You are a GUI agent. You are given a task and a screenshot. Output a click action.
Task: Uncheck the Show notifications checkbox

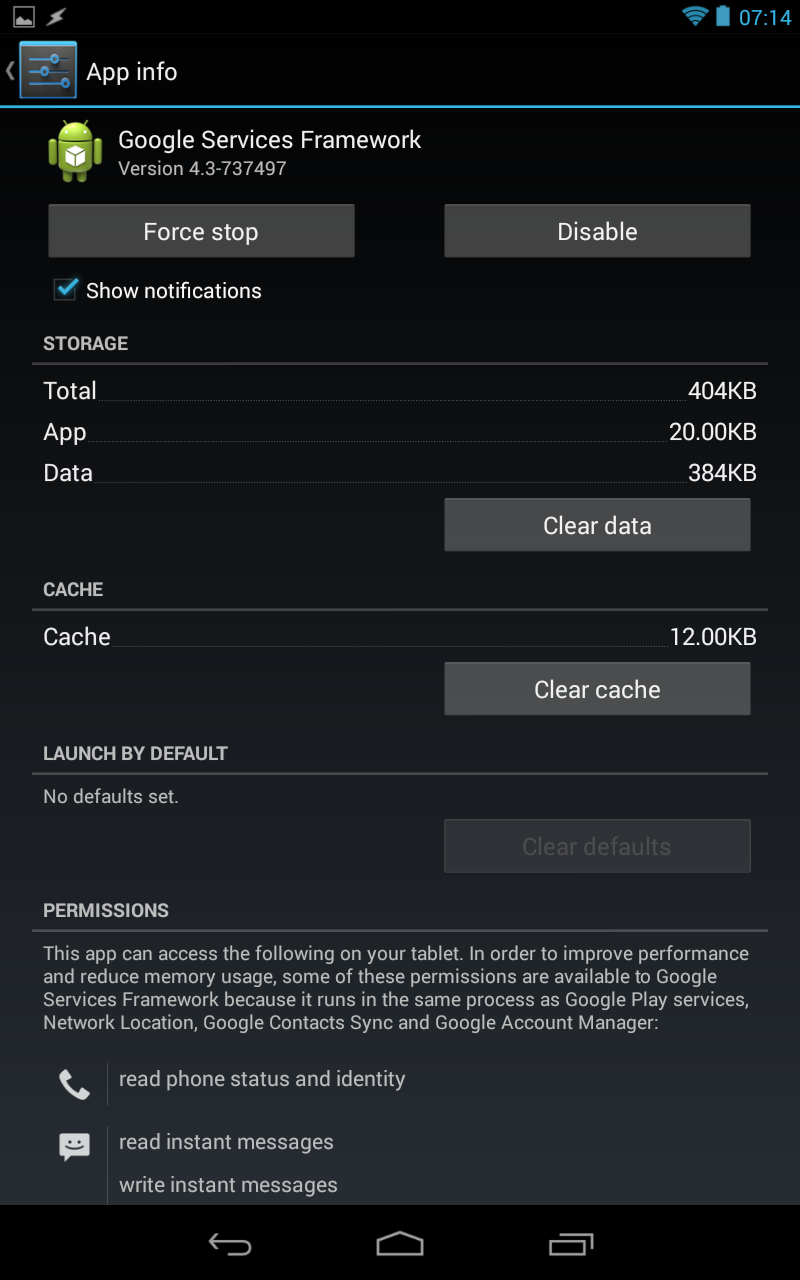pyautogui.click(x=66, y=289)
